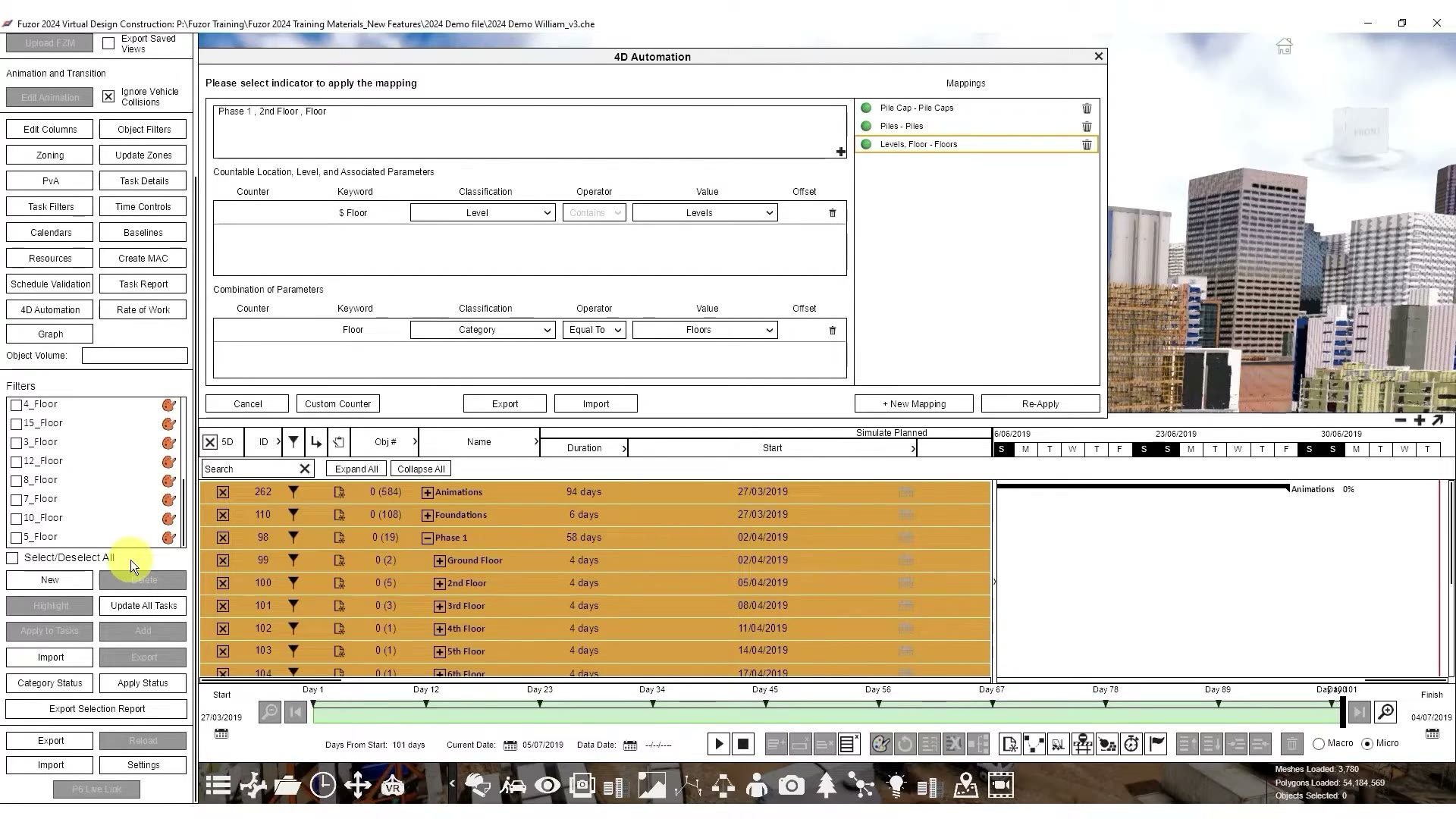Click the Re-Apply button
Screen dimensions: 1456x819
(x=1040, y=404)
